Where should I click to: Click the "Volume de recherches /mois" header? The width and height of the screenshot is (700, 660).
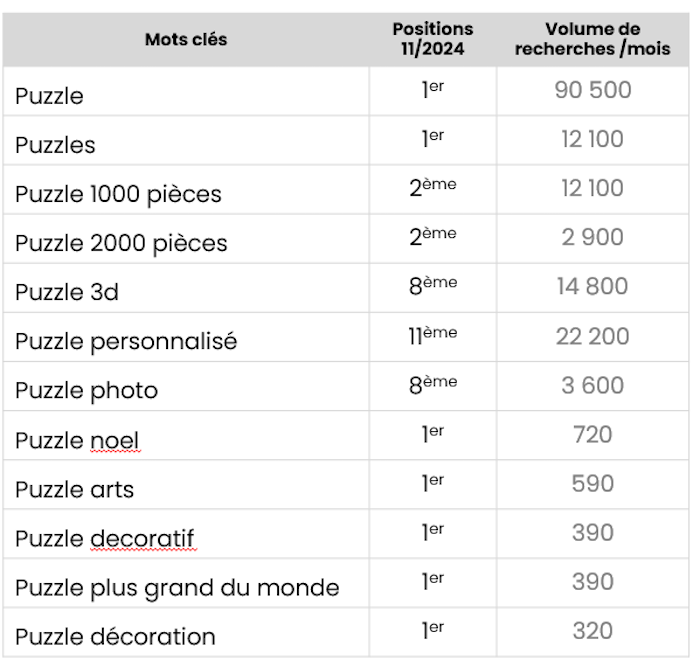(592, 39)
